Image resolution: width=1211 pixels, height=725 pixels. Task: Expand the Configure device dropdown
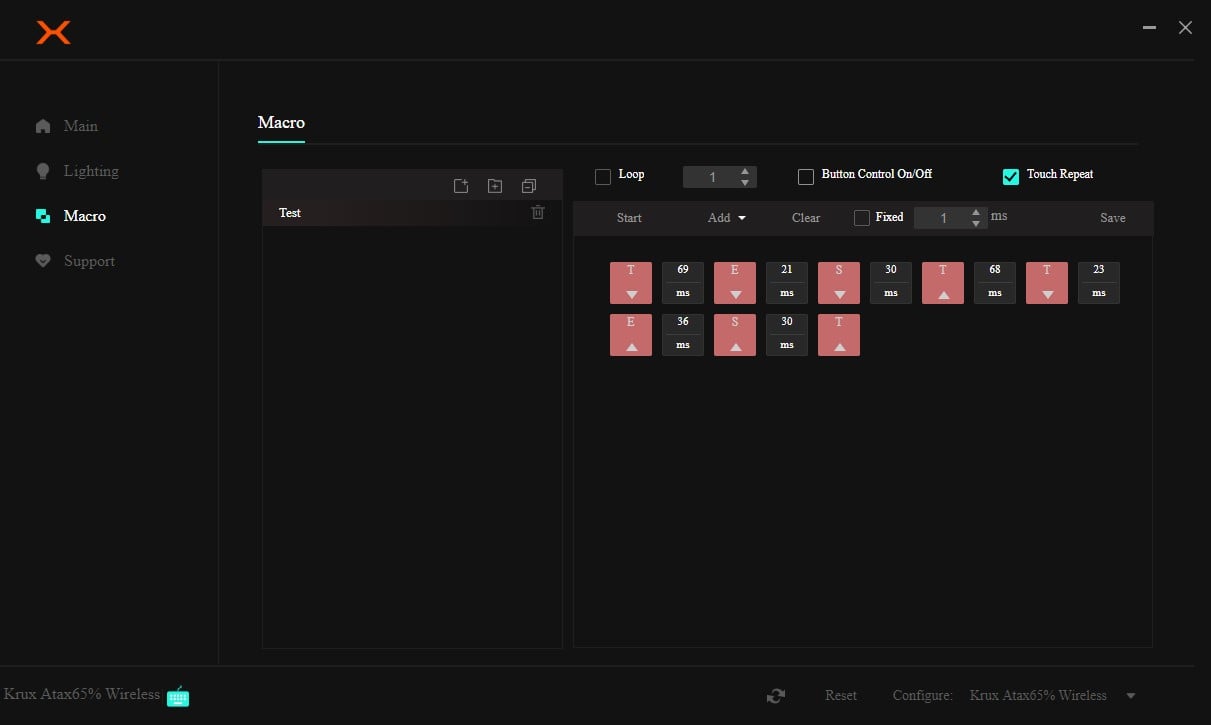pos(1131,696)
